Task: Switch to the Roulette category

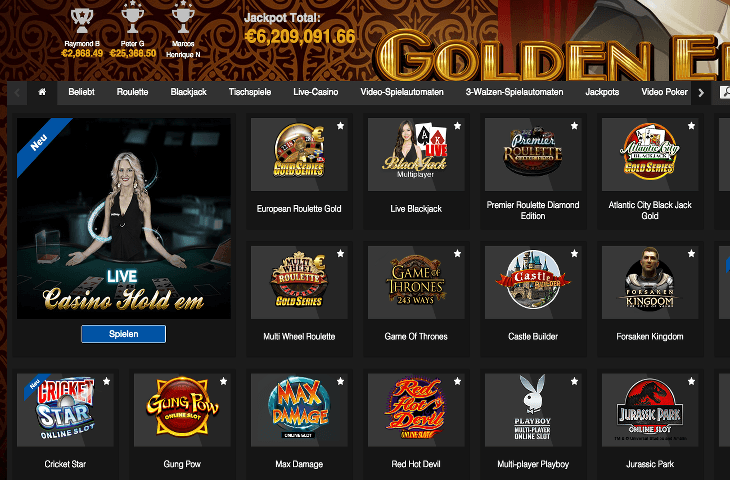Action: 132,92
